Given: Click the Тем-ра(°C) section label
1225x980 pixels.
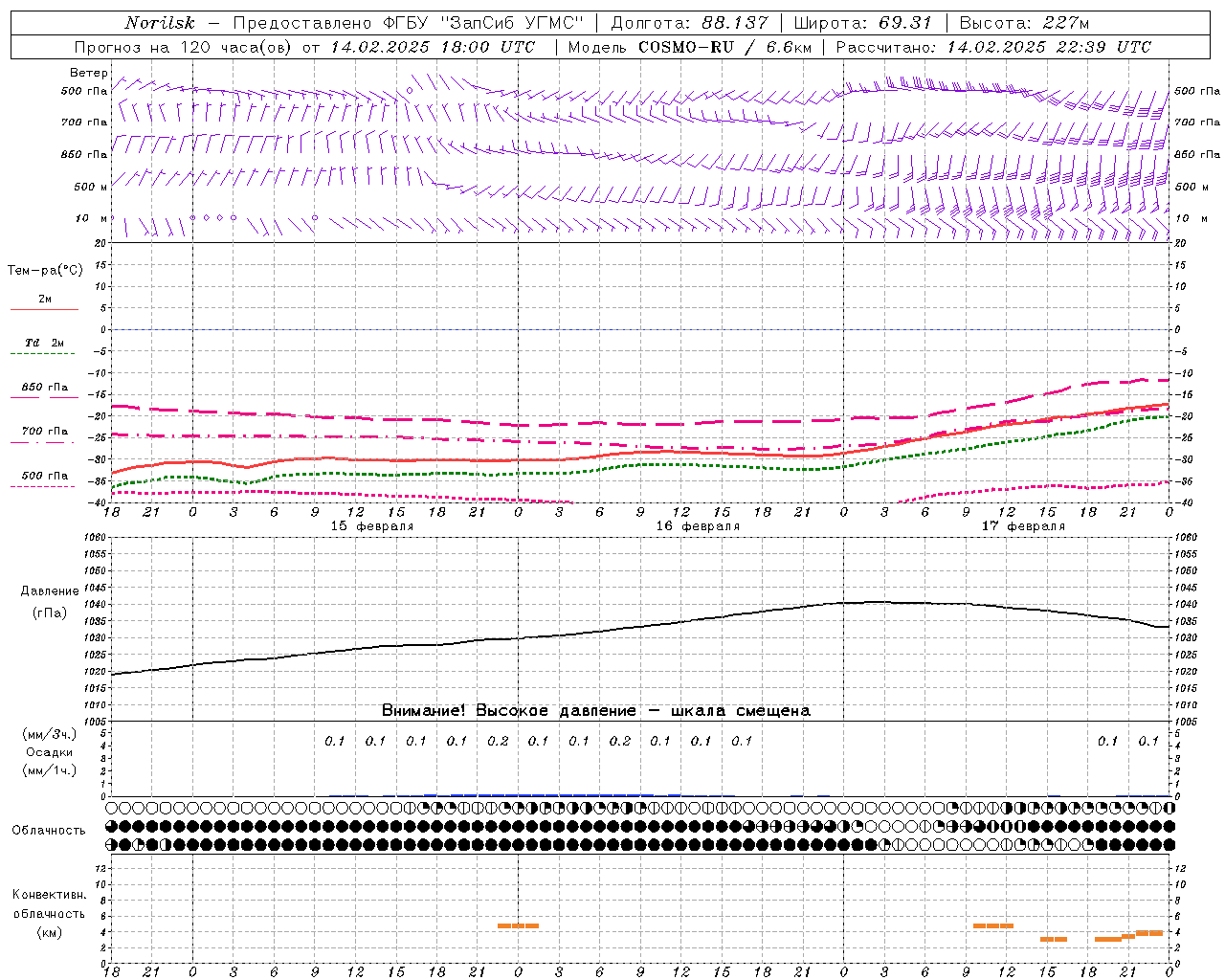Looking at the screenshot, I should click(45, 271).
